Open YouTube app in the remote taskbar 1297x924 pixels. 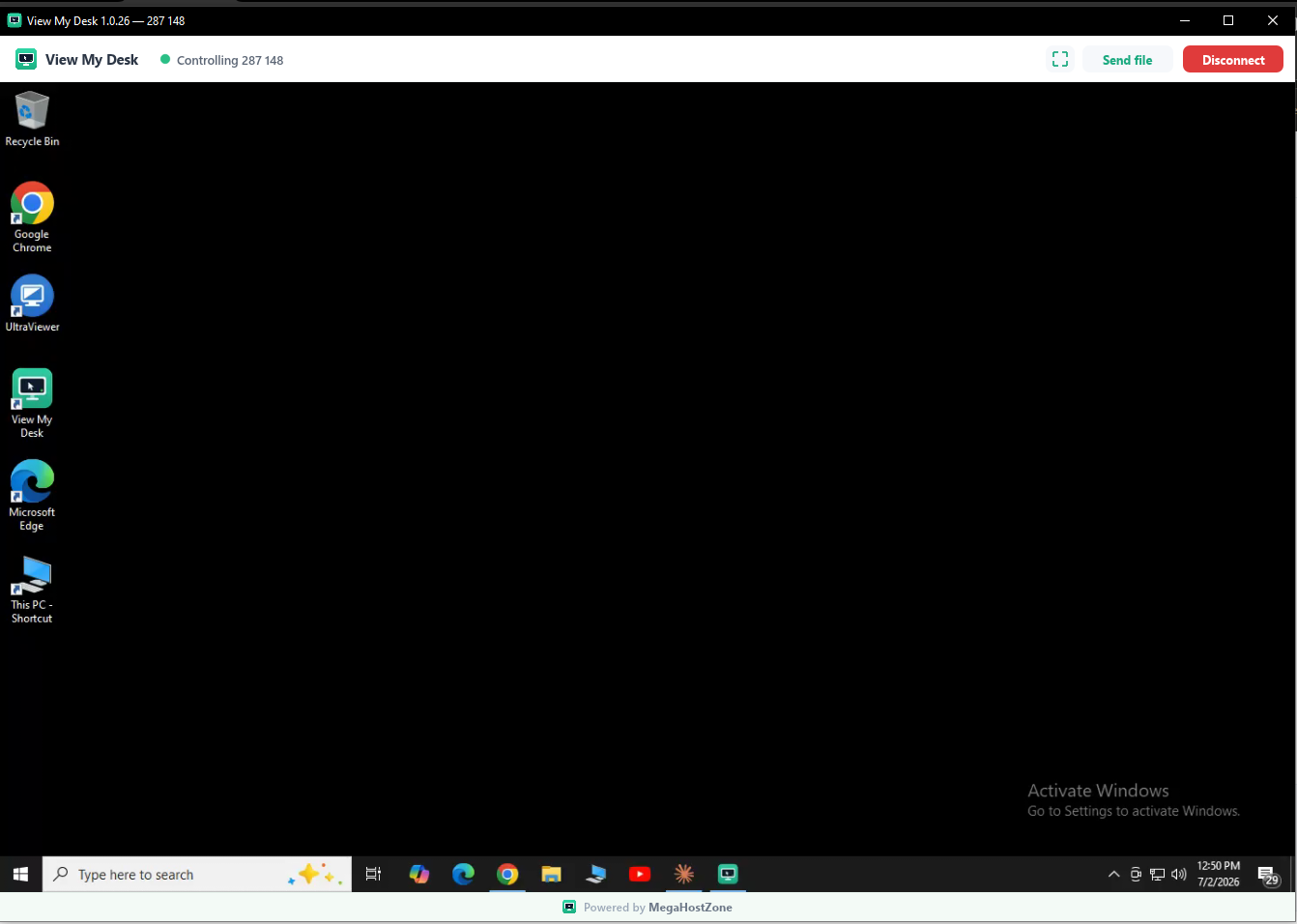640,875
